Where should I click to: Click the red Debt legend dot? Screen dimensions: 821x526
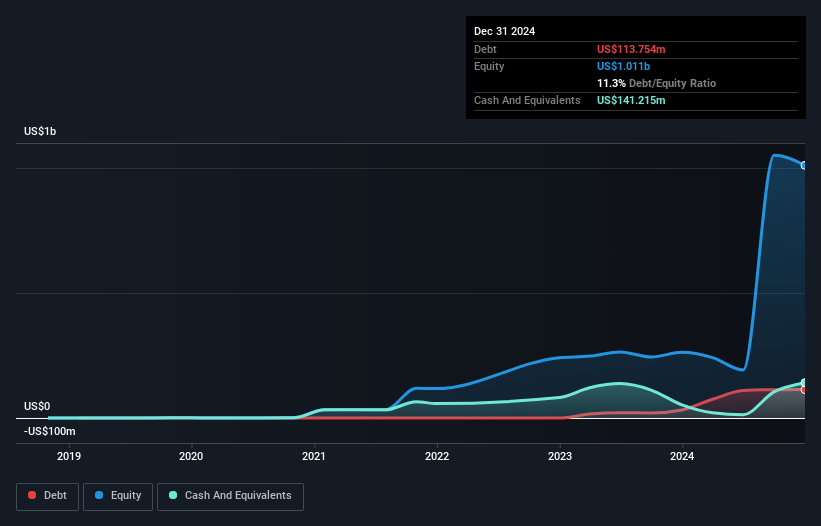(x=32, y=495)
